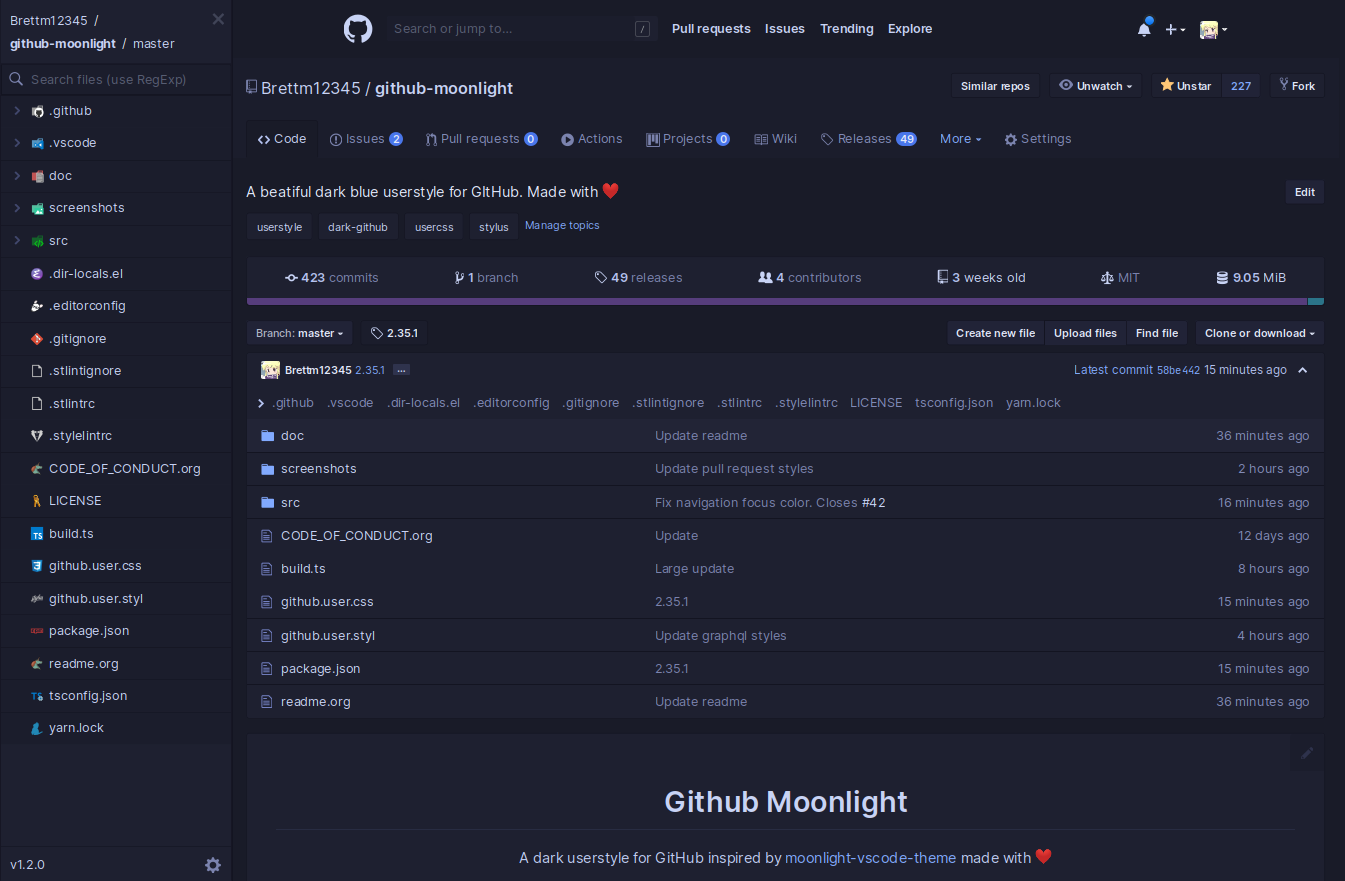Expand the screenshots folder in sidebar
The width and height of the screenshot is (1345, 881).
(17, 208)
